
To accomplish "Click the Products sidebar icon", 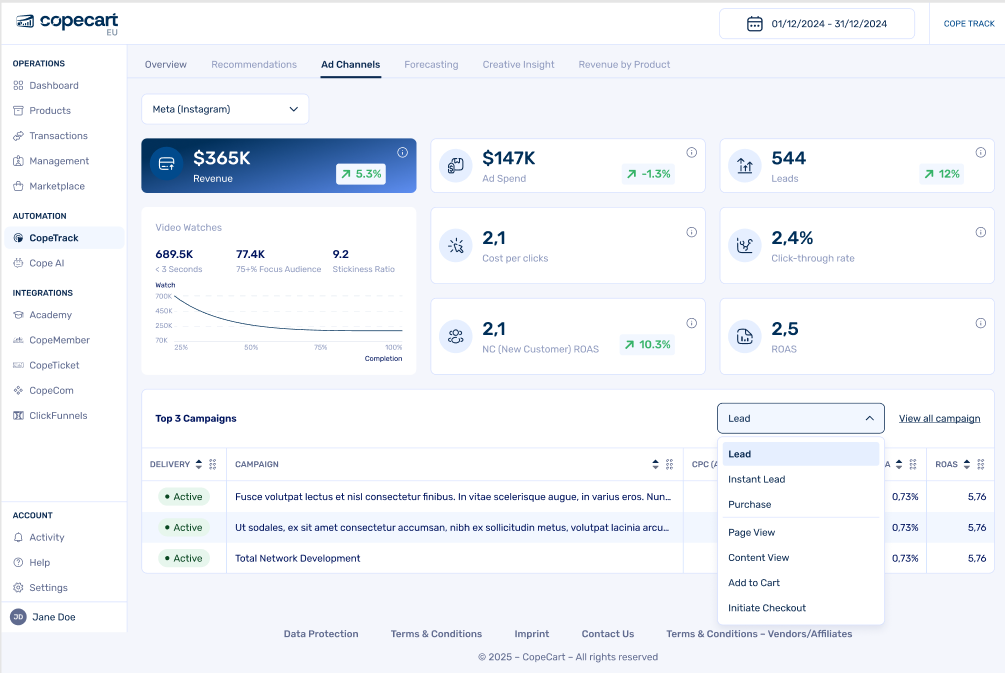I will click(18, 110).
